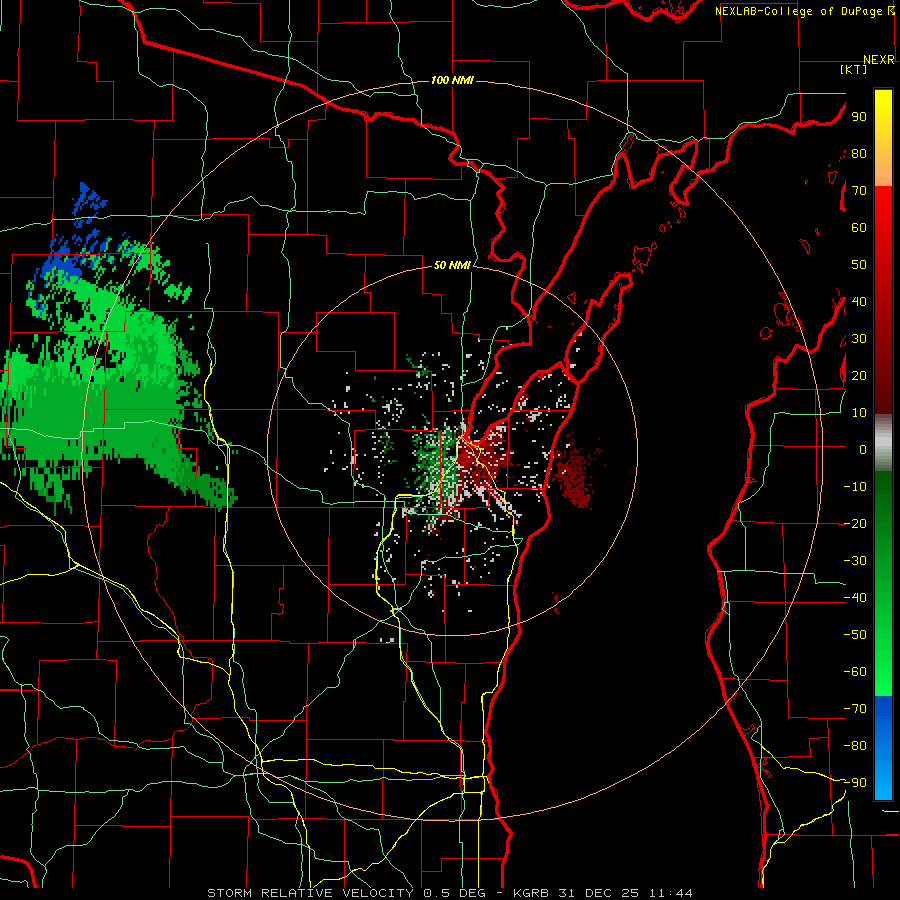Click the positive 40 value on velocity scale
900x900 pixels.
pyautogui.click(x=859, y=301)
